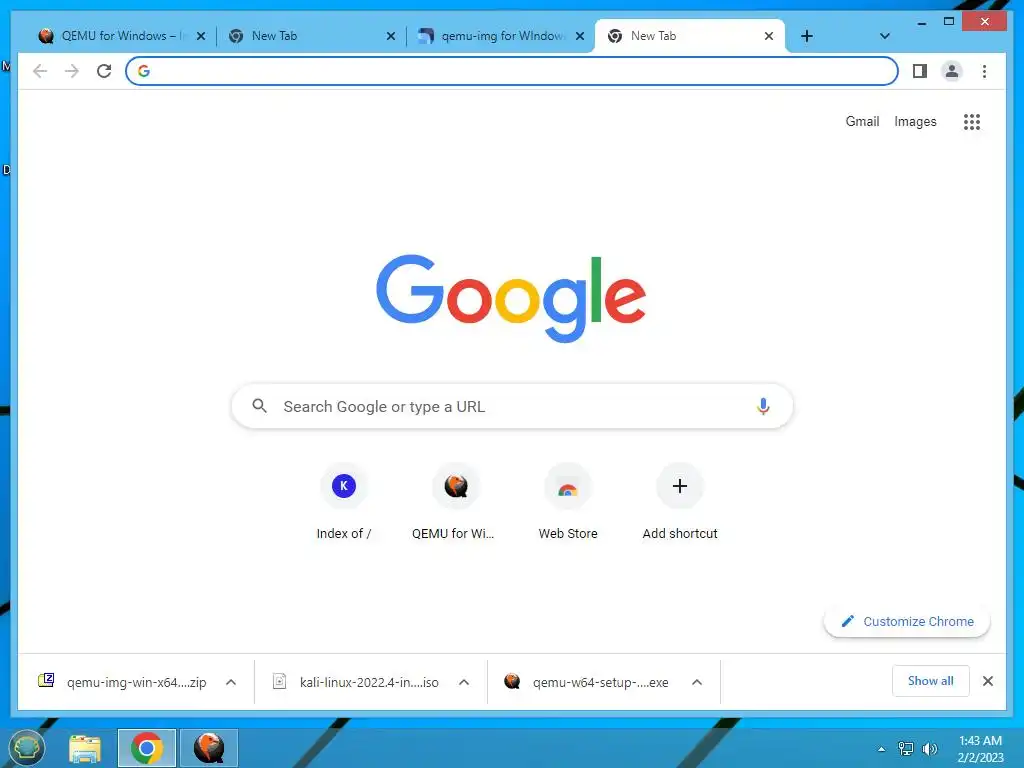
Task: Add a new shortcut tile
Action: [x=680, y=502]
